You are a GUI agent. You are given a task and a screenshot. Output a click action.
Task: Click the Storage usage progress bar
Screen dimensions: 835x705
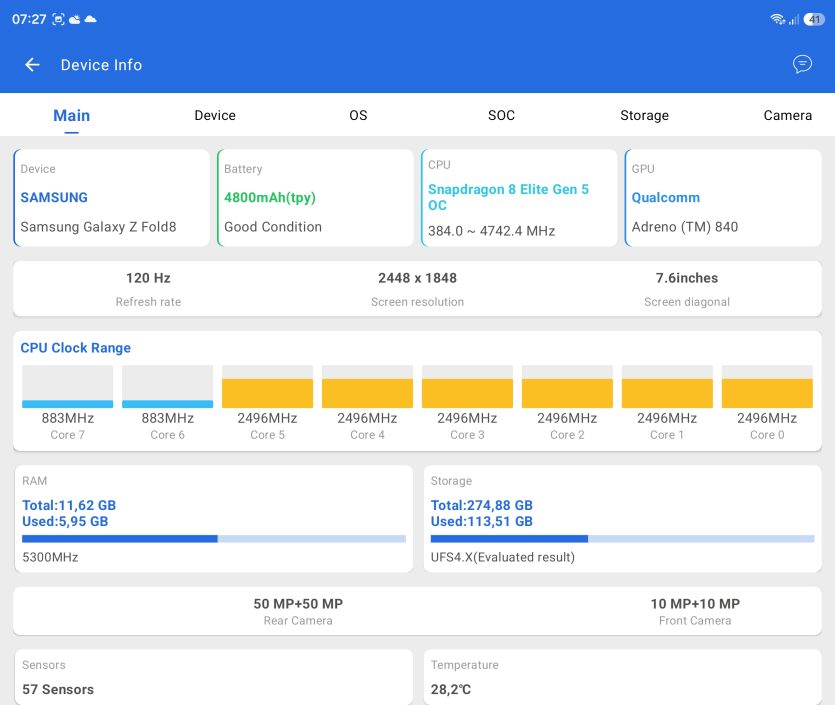pos(622,539)
